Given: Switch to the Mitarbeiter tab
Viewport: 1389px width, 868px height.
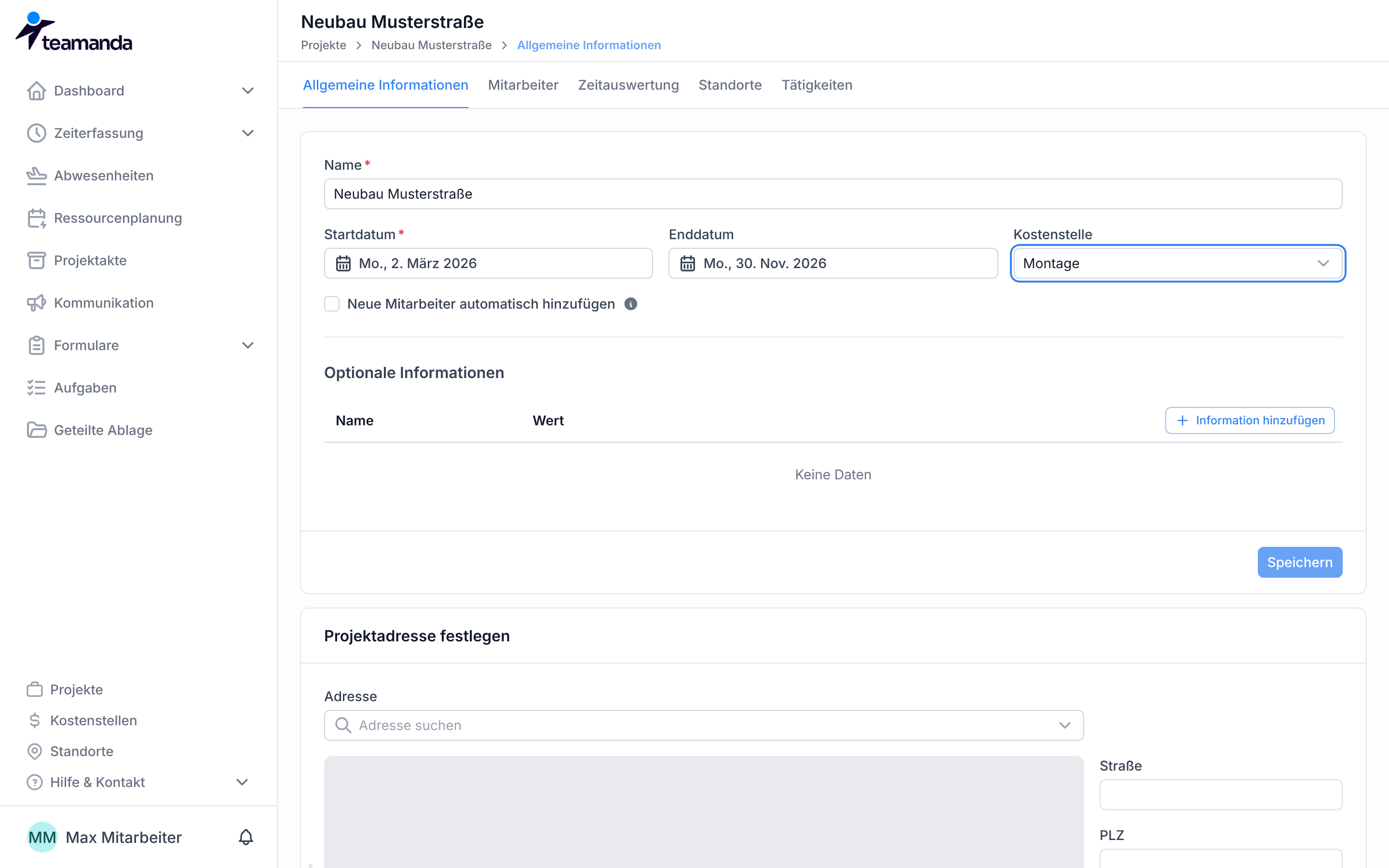Looking at the screenshot, I should click(x=523, y=85).
